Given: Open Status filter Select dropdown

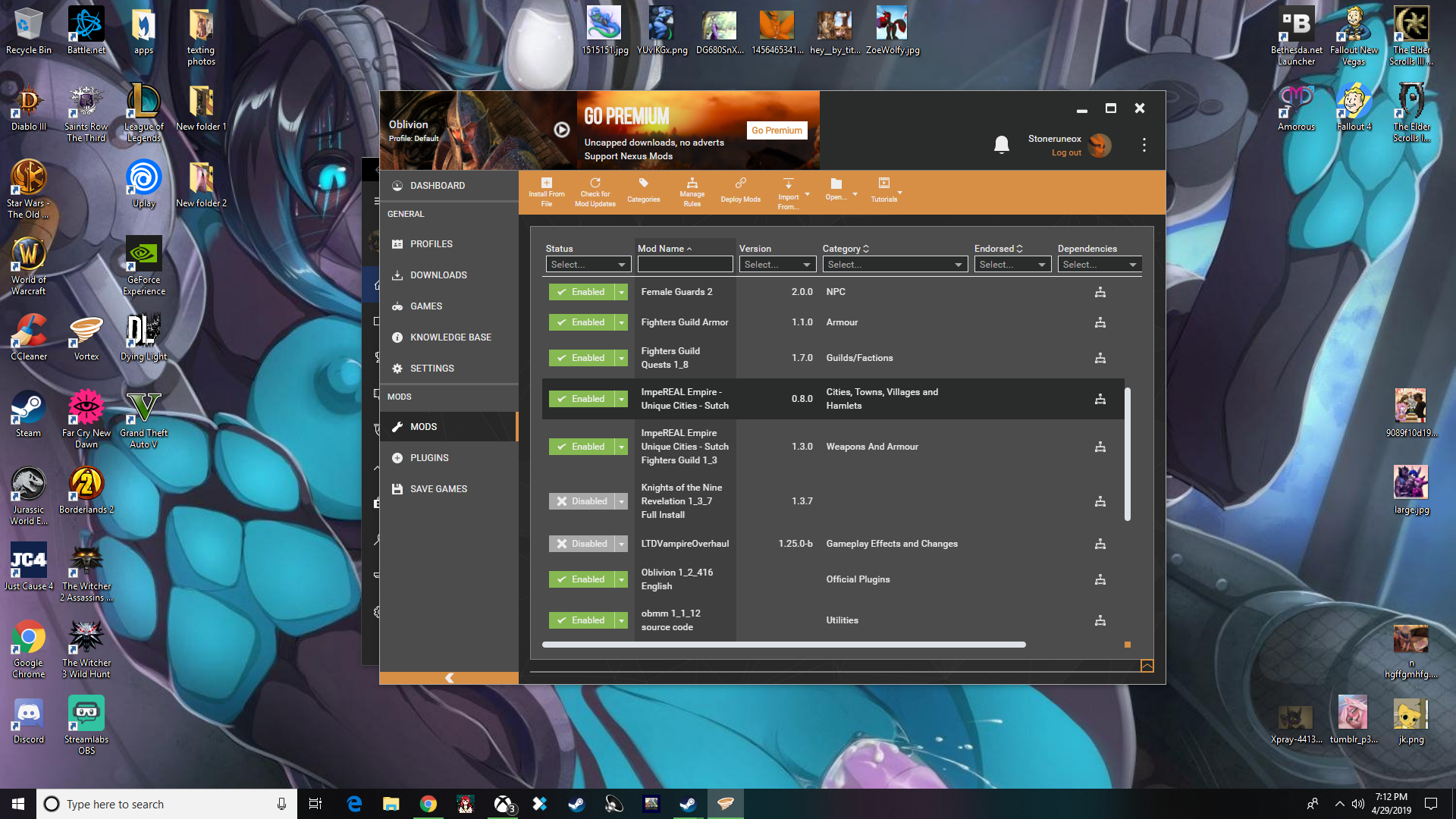Looking at the screenshot, I should coord(588,265).
